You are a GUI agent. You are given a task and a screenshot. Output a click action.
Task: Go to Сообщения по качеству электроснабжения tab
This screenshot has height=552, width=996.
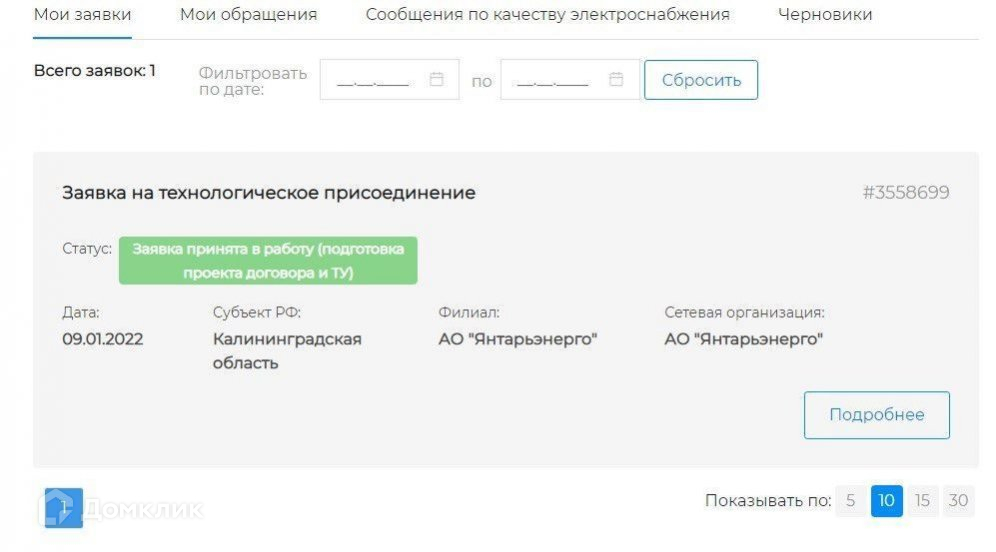[x=547, y=15]
